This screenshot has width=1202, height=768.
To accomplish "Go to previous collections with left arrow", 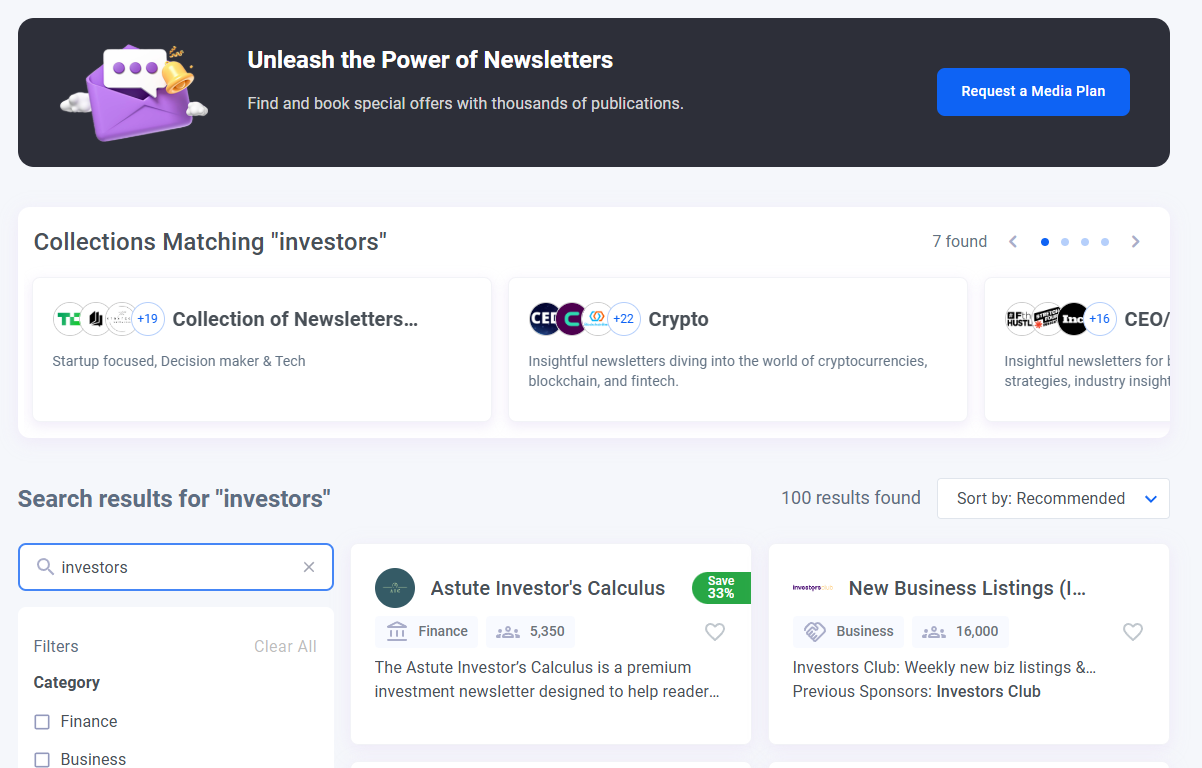I will (1013, 242).
